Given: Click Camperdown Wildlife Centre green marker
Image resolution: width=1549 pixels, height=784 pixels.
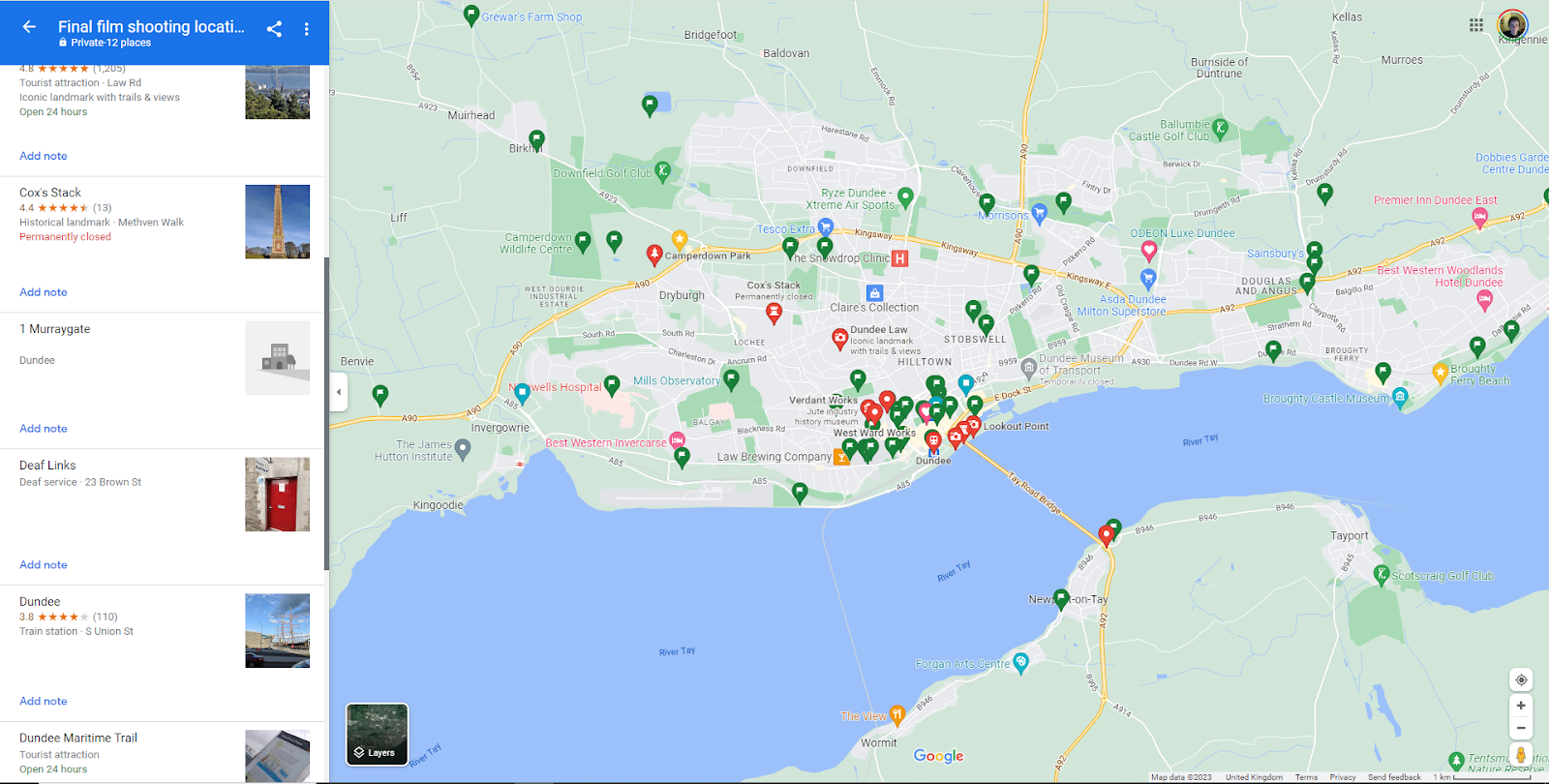Looking at the screenshot, I should point(583,241).
